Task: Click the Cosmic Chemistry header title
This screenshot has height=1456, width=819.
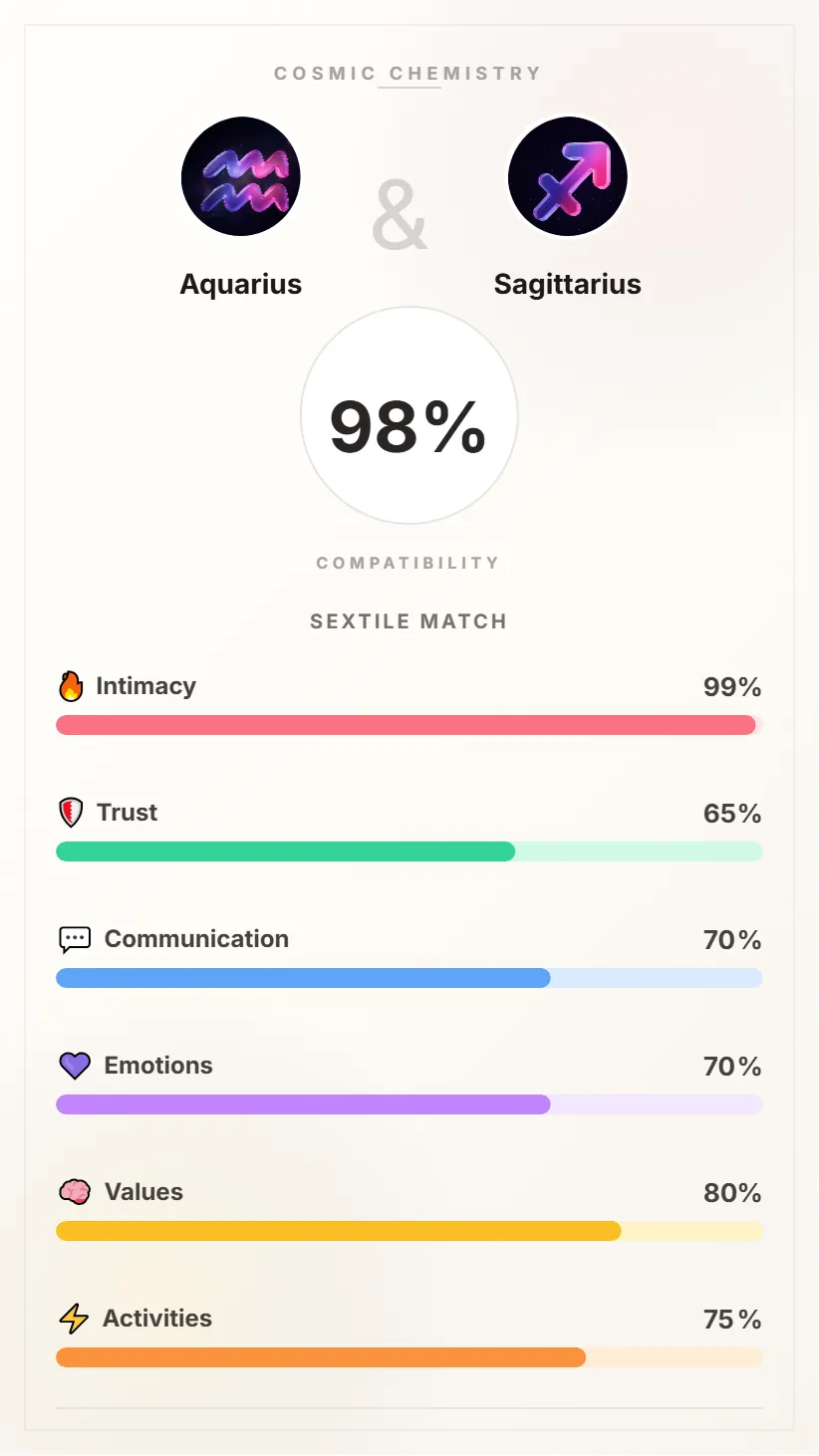Action: click(409, 74)
